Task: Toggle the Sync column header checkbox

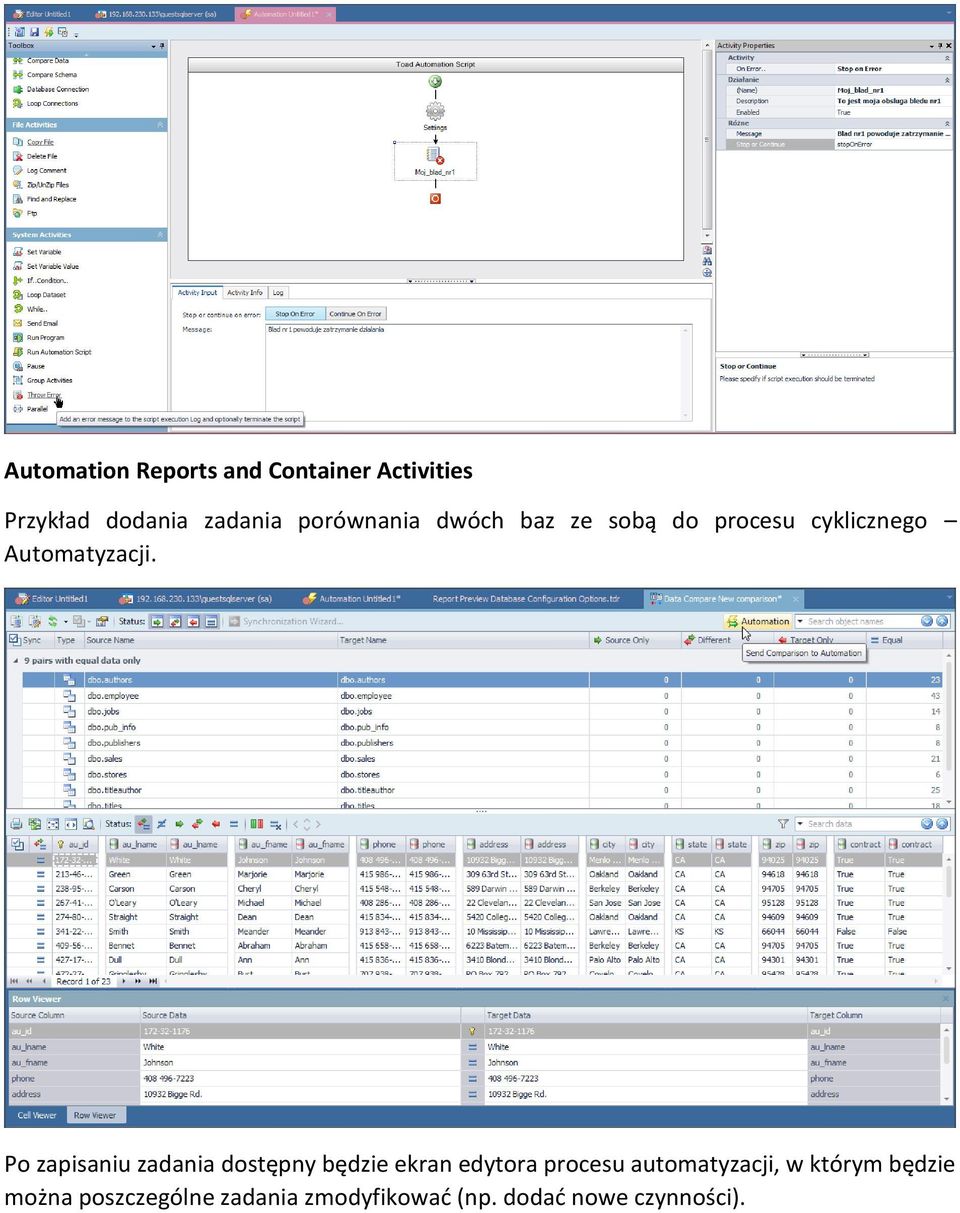Action: [x=14, y=640]
